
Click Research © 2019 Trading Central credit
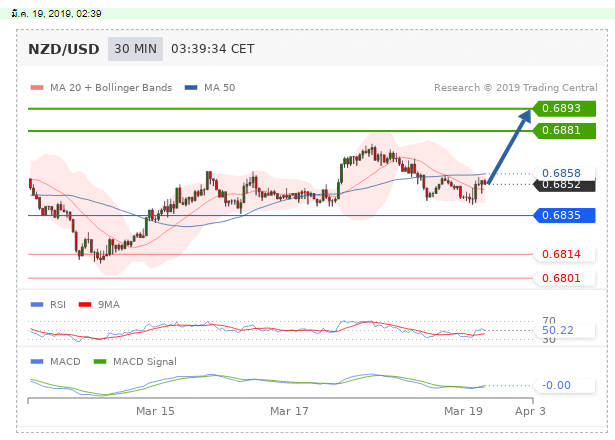[516, 87]
